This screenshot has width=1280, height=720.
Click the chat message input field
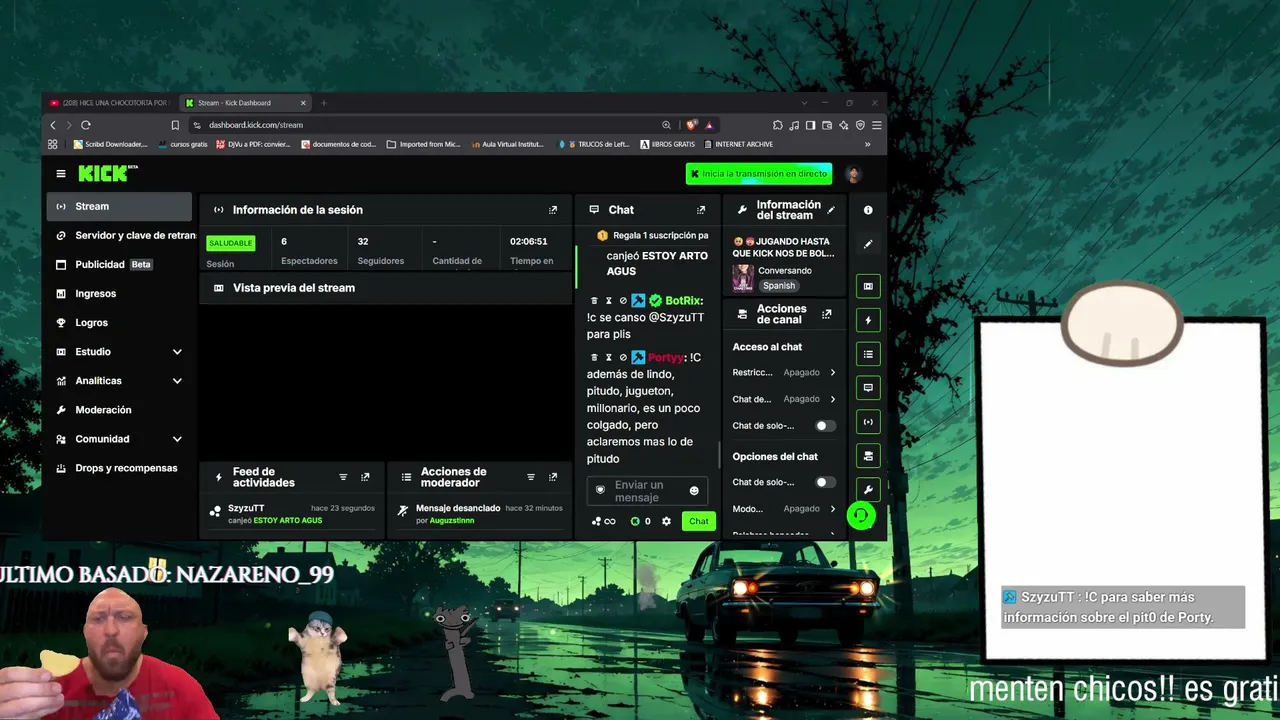coord(647,491)
